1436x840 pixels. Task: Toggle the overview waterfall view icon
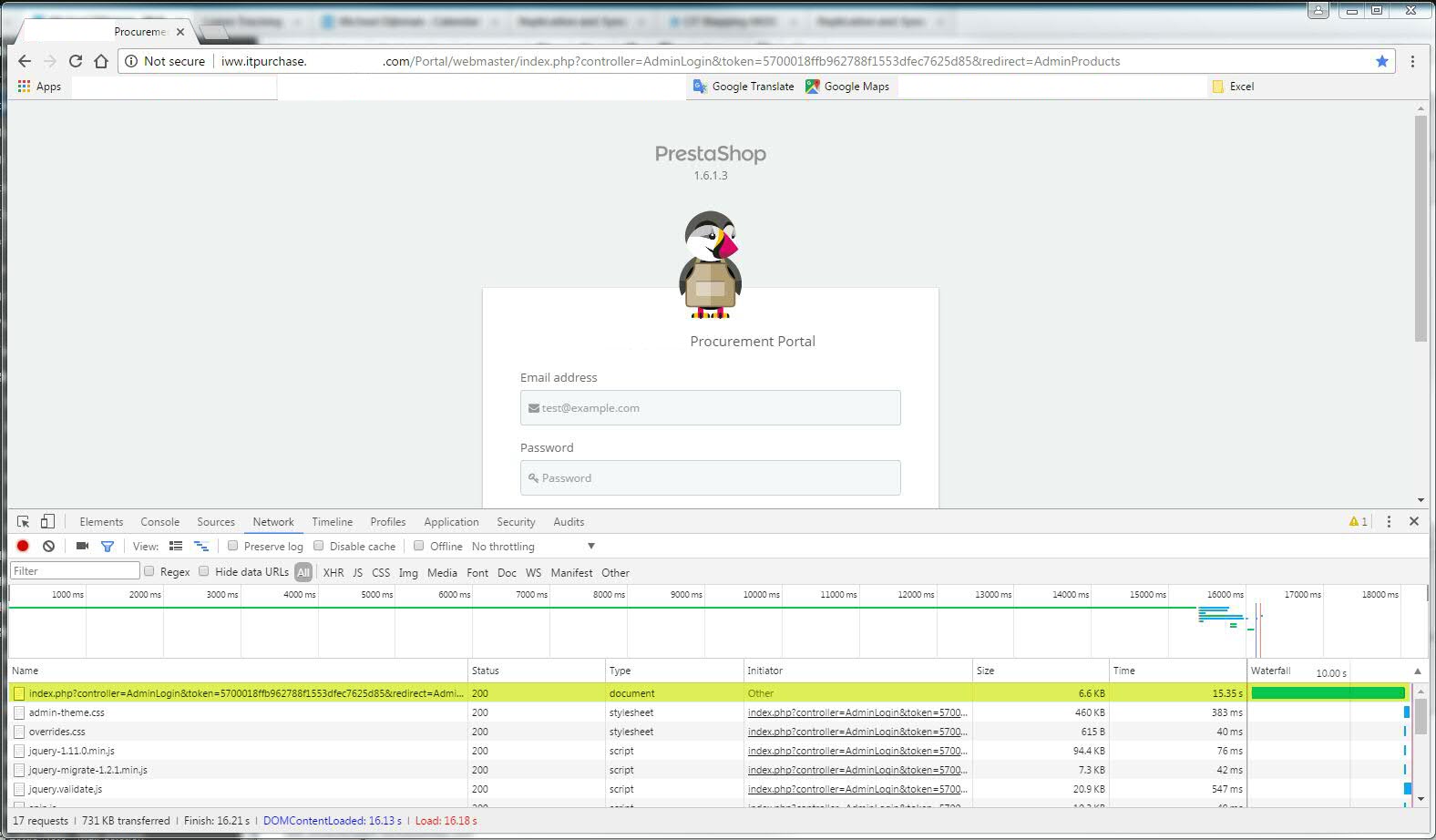click(x=201, y=547)
